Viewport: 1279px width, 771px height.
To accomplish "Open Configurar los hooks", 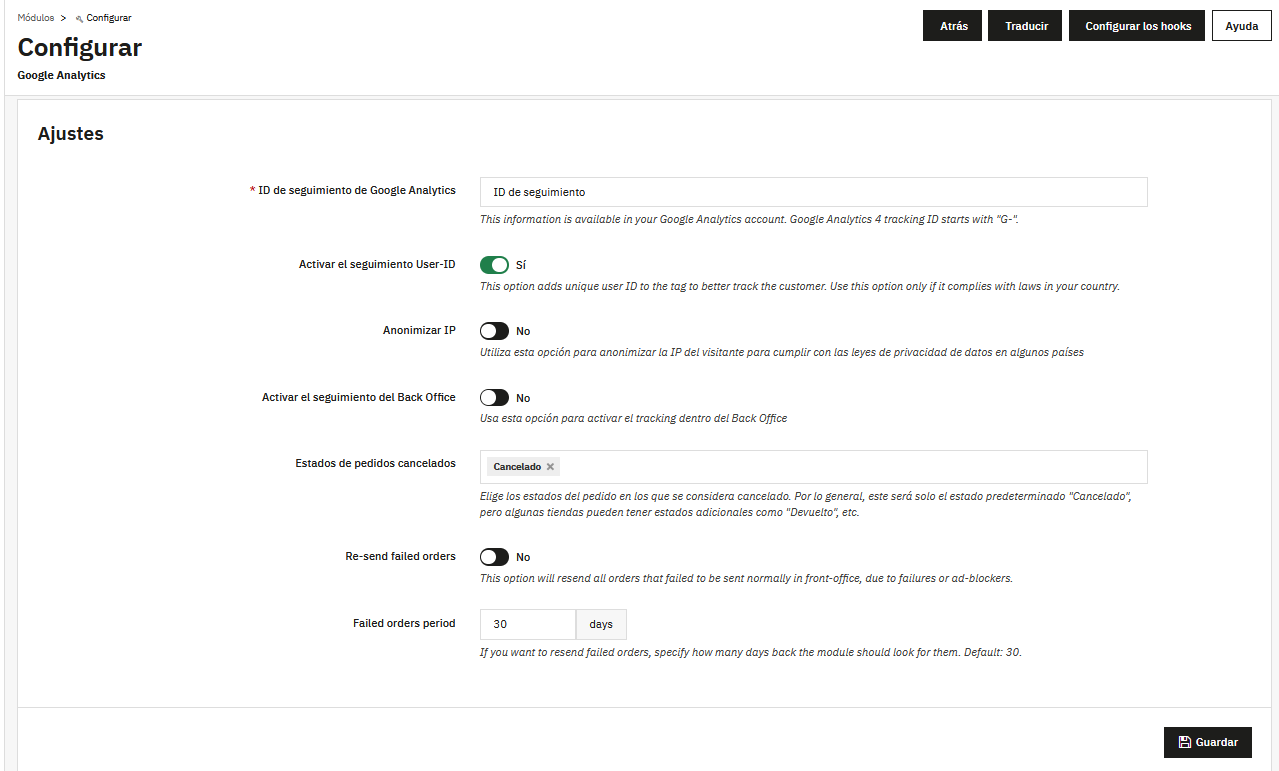I will [x=1136, y=25].
